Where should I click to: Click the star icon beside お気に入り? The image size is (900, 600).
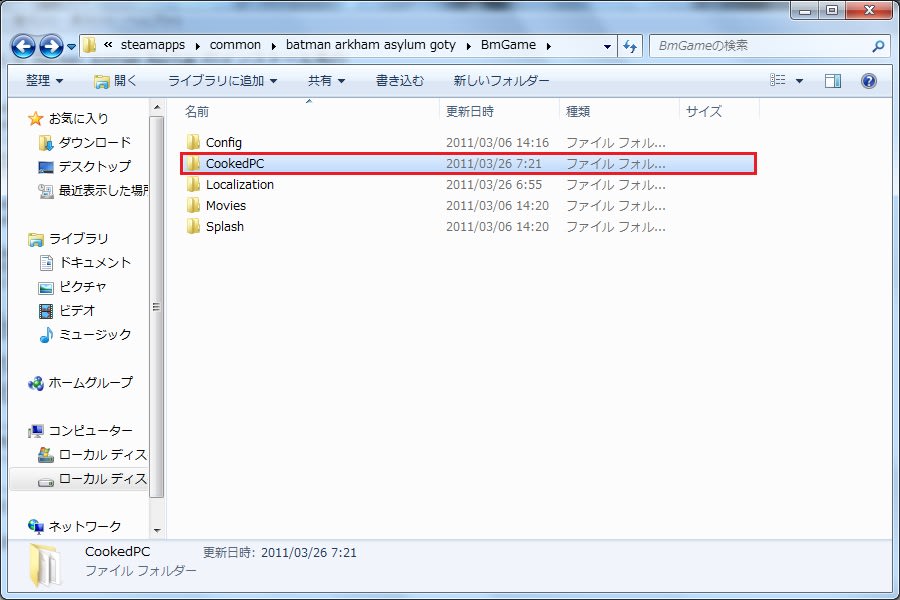[x=36, y=119]
